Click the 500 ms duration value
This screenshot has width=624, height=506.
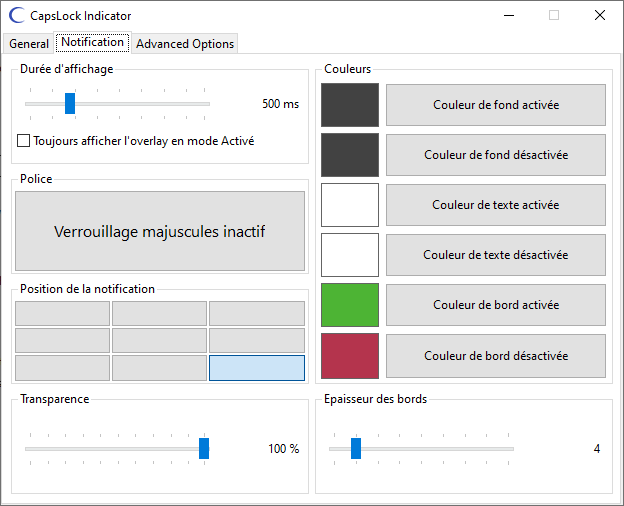coord(281,104)
